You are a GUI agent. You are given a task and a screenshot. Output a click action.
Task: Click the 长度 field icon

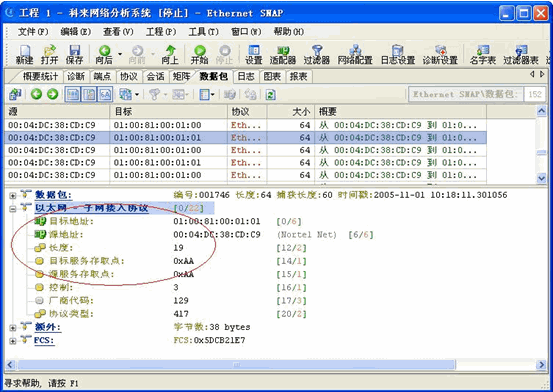tap(40, 248)
